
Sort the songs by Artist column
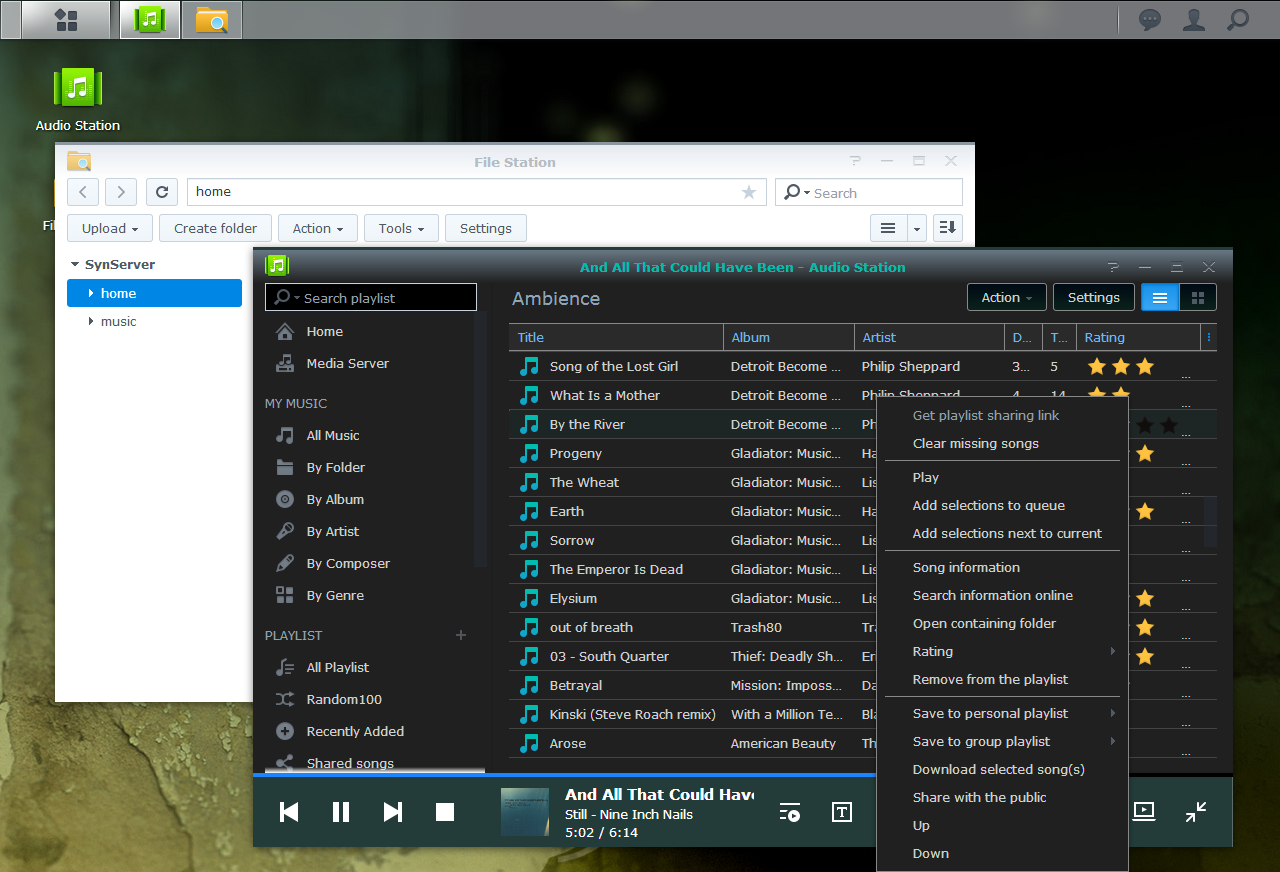929,337
